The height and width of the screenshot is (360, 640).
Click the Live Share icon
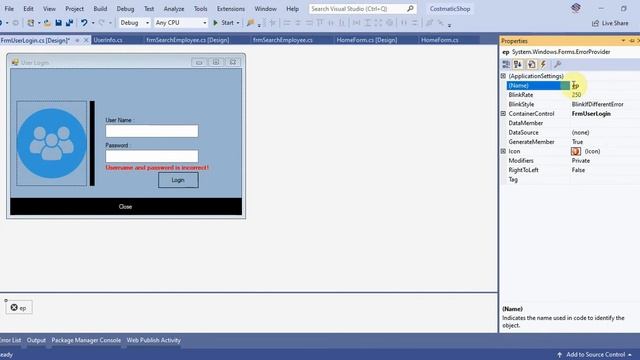click(x=596, y=23)
